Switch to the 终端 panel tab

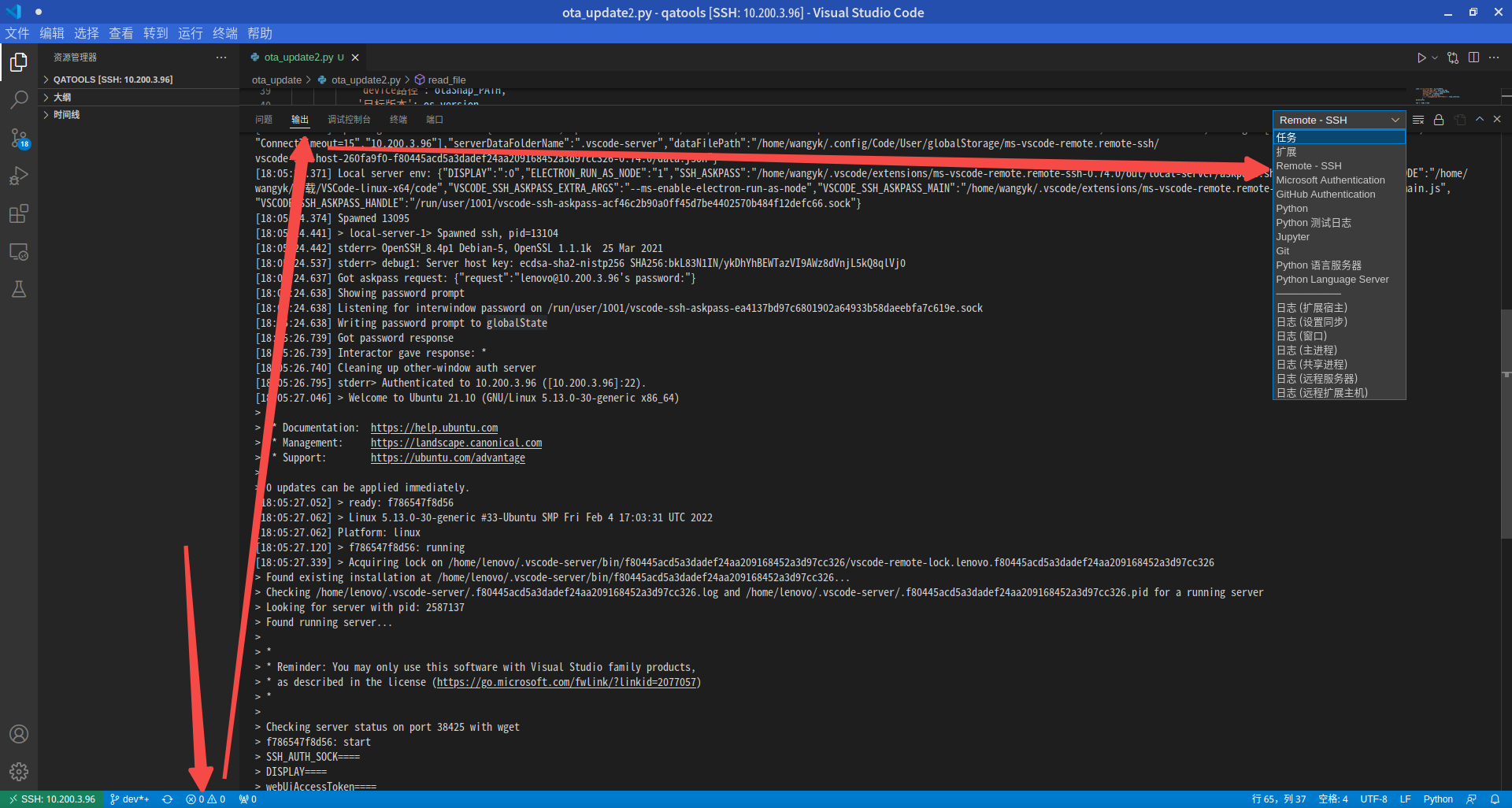398,120
